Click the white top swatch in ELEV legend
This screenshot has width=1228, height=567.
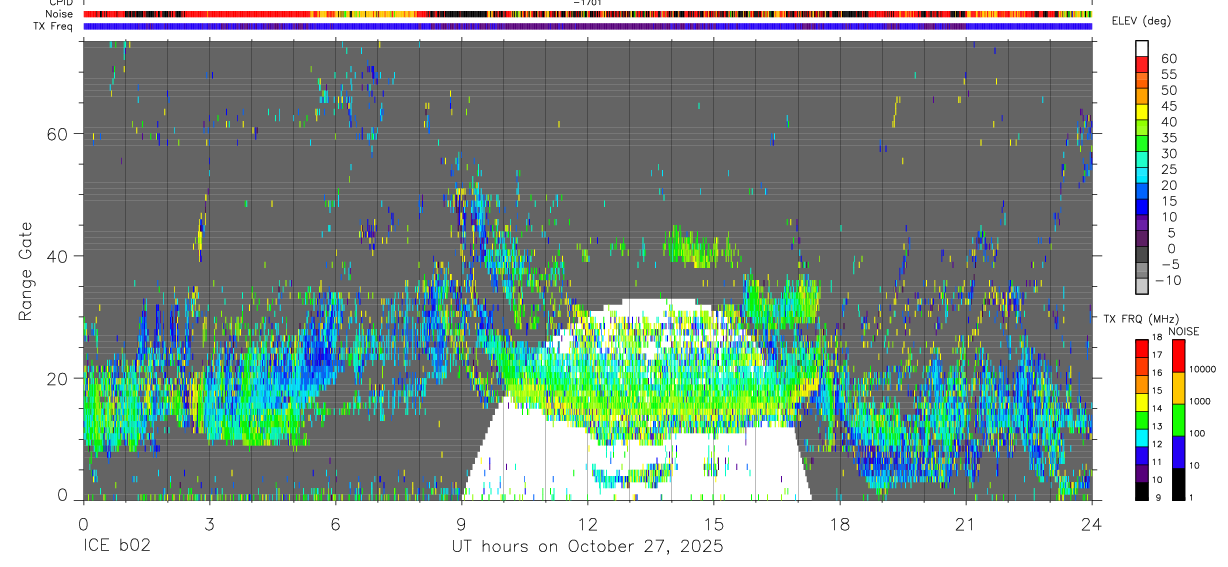click(x=1142, y=49)
